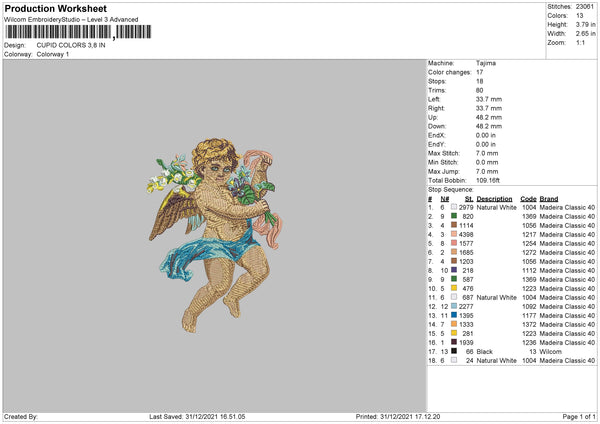
Task: Click the Right extent label
Action: 436,108
